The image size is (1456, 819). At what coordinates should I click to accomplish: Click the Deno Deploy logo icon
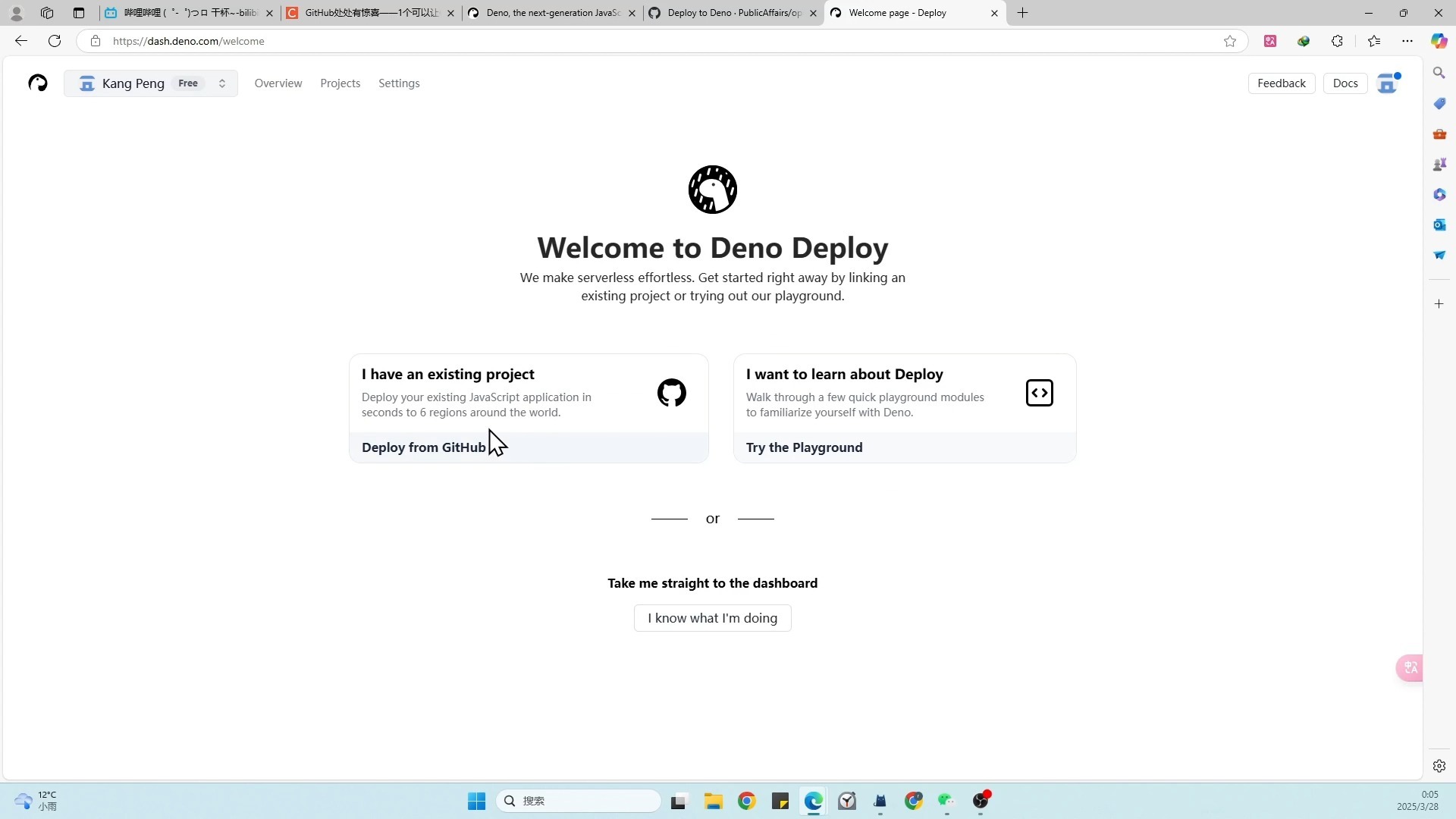[x=37, y=83]
